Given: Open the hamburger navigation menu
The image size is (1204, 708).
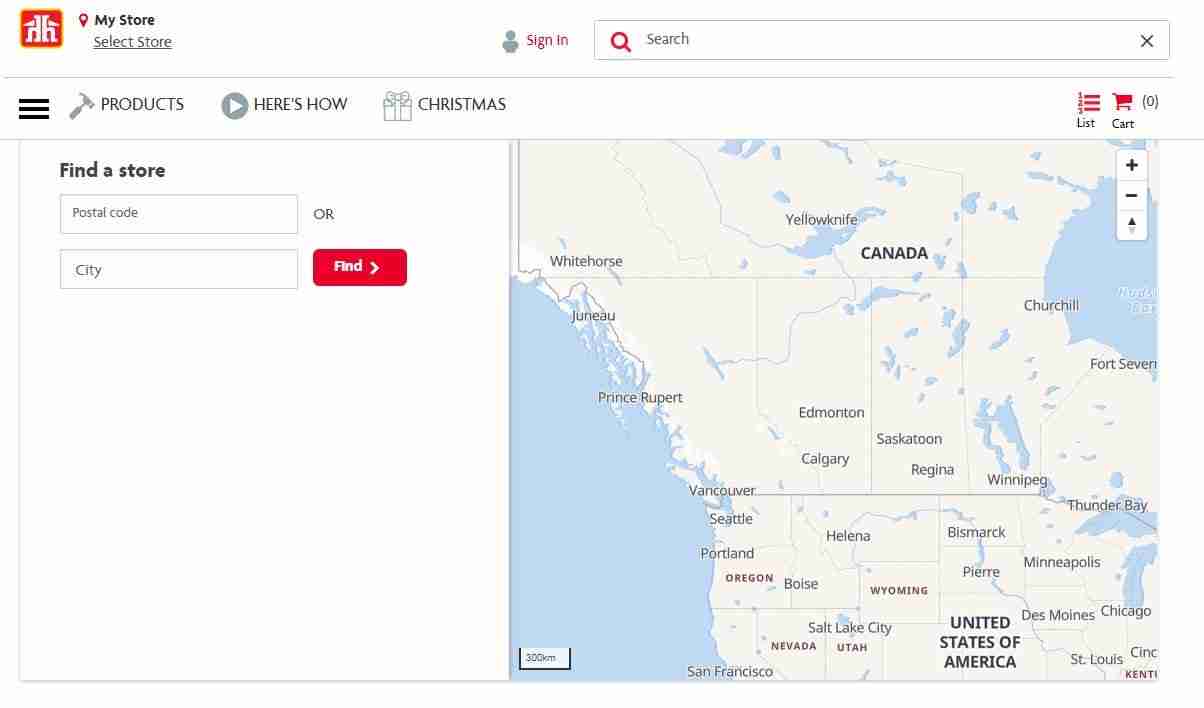Looking at the screenshot, I should [x=34, y=108].
